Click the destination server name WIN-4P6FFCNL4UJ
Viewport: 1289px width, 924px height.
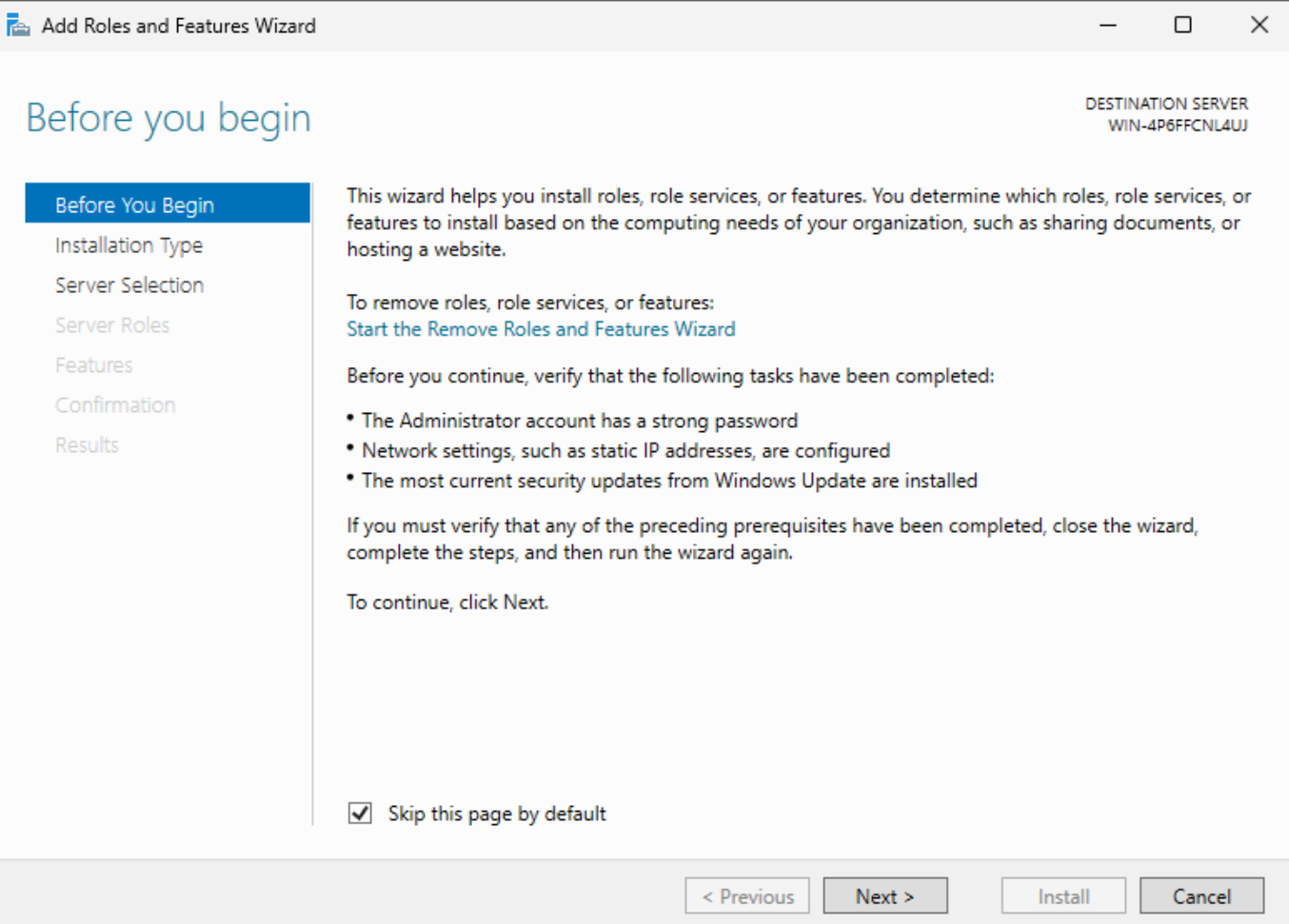point(1178,126)
